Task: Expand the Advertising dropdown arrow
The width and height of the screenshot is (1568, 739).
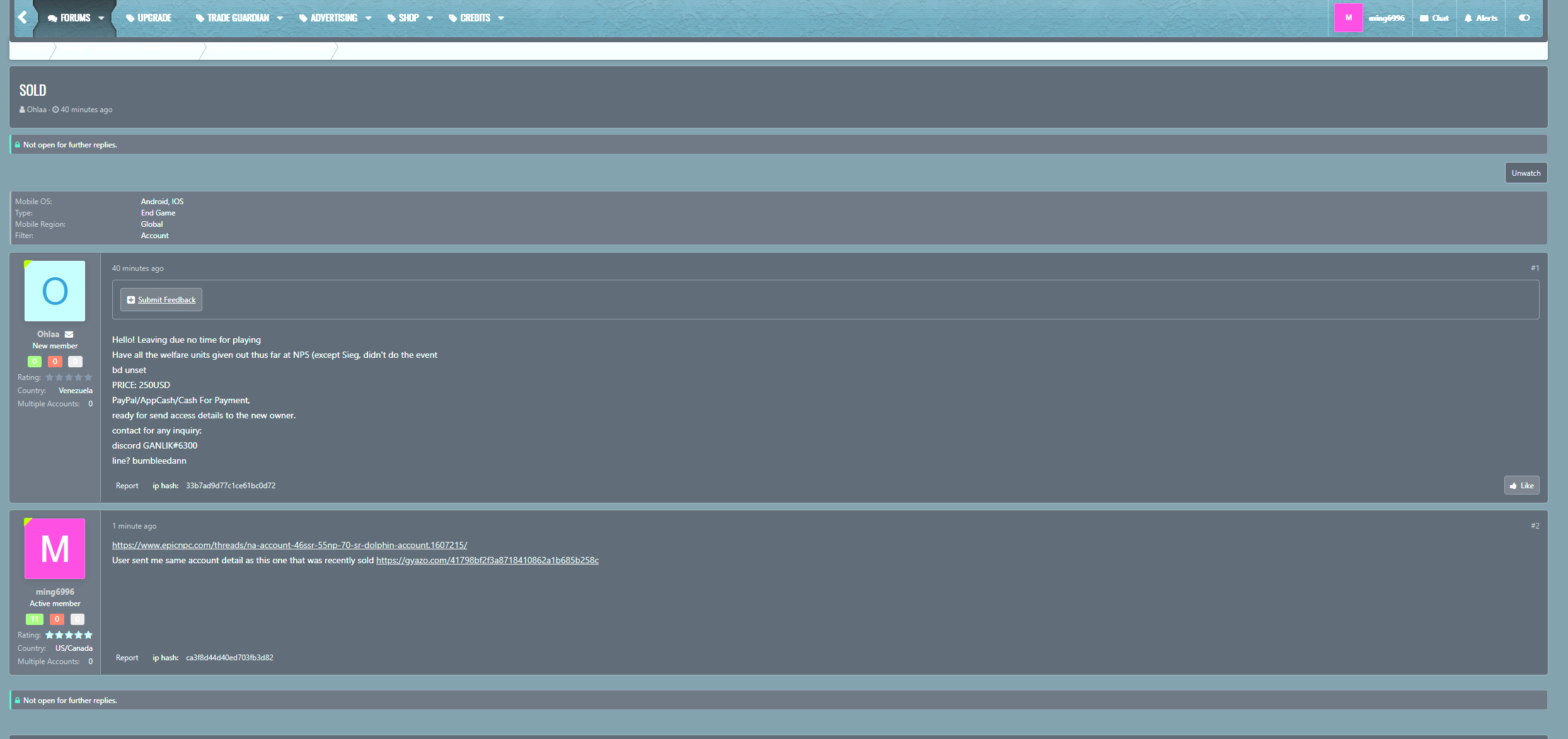Action: [x=368, y=18]
